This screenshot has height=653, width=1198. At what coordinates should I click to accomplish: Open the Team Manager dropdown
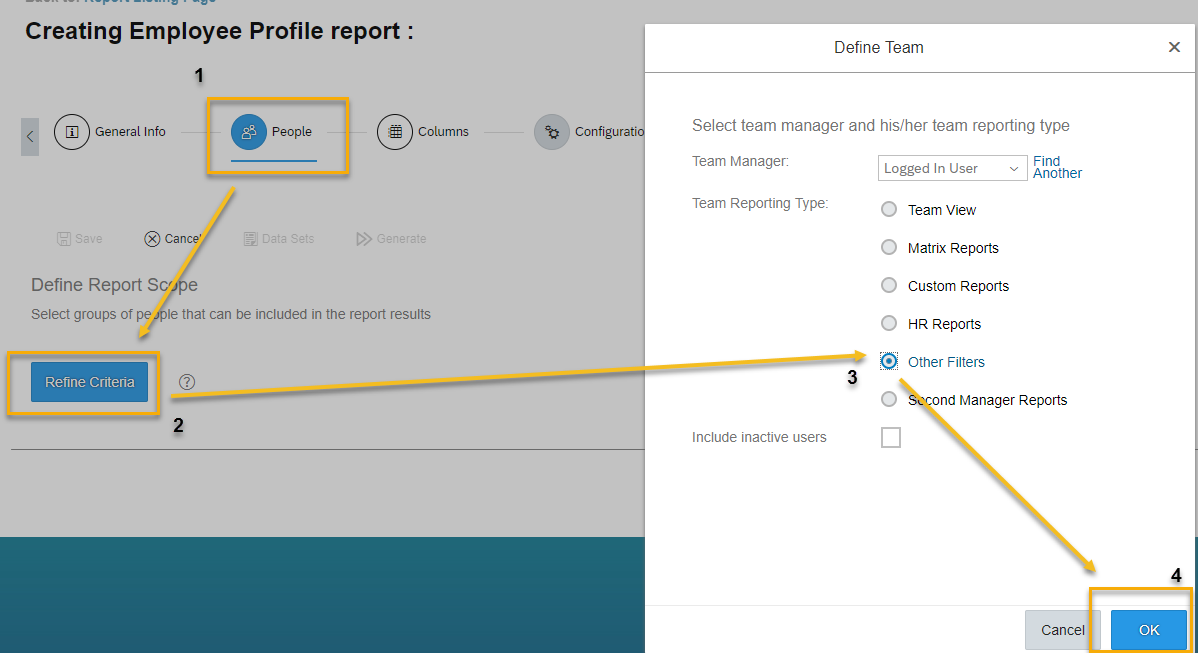[952, 168]
